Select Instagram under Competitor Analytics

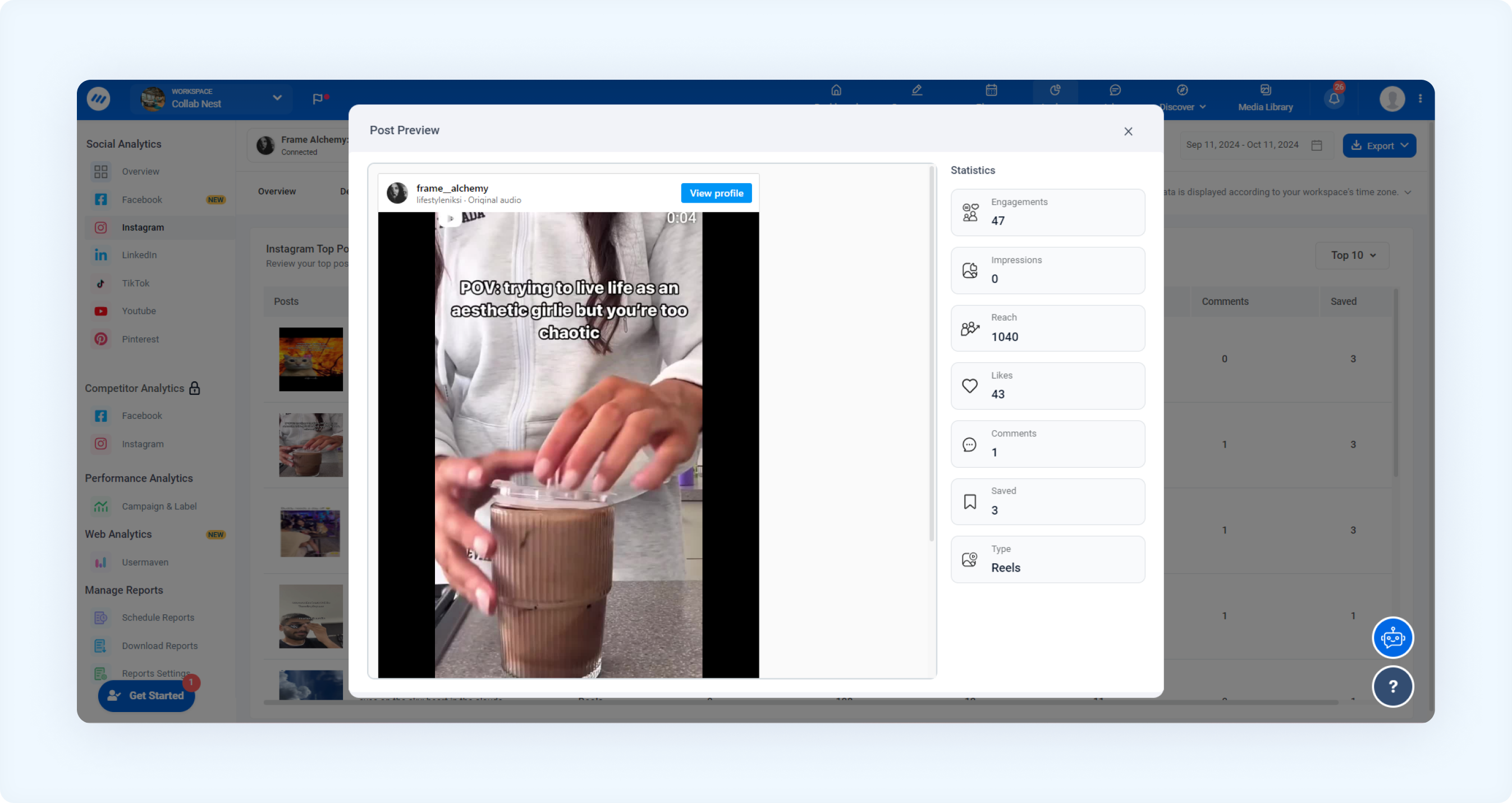(143, 444)
